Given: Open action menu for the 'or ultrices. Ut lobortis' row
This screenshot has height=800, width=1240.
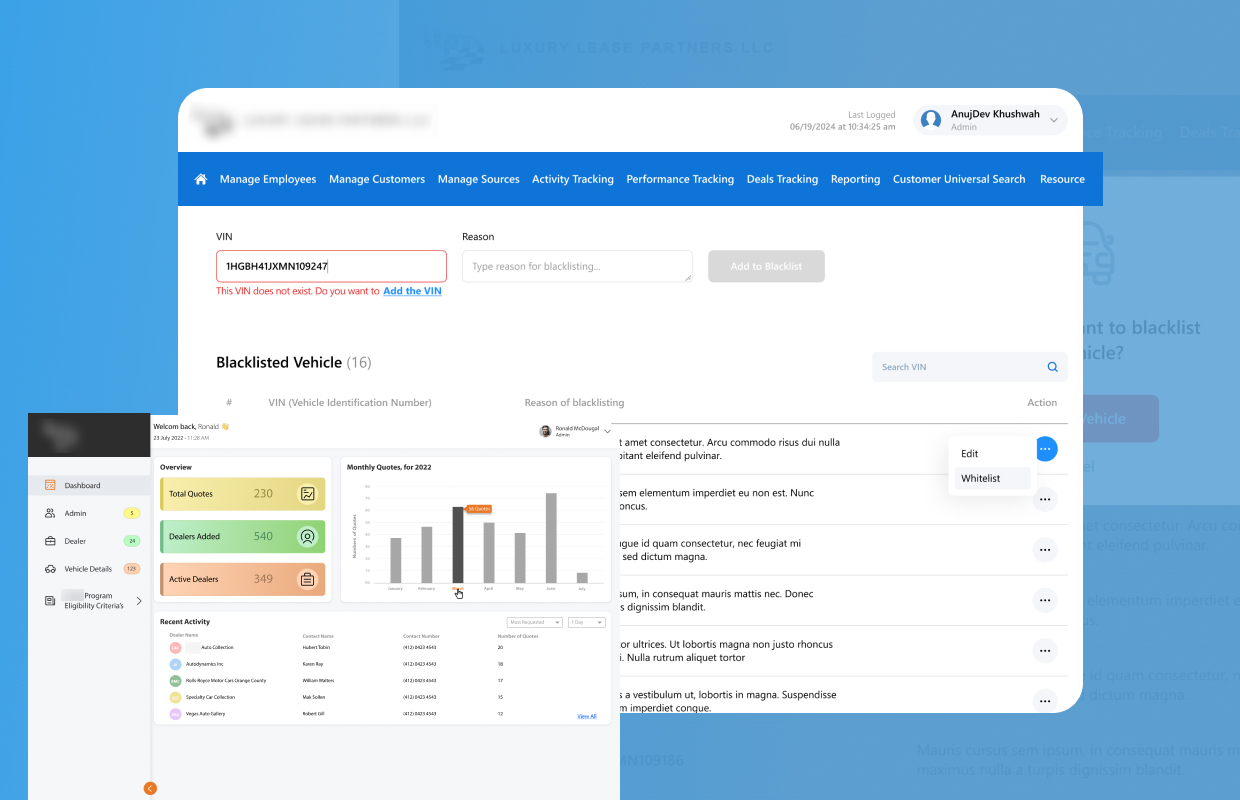Looking at the screenshot, I should tap(1045, 651).
